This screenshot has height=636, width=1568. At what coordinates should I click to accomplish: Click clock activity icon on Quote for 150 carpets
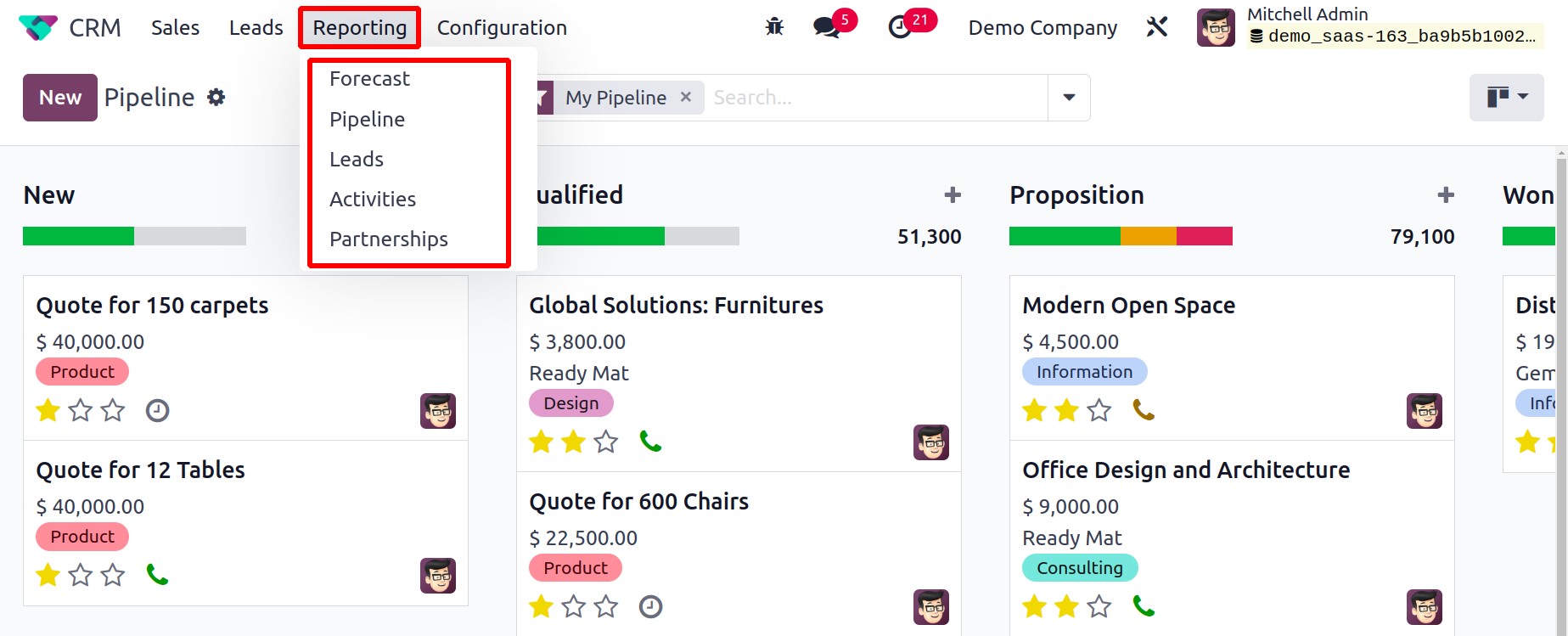coord(158,411)
